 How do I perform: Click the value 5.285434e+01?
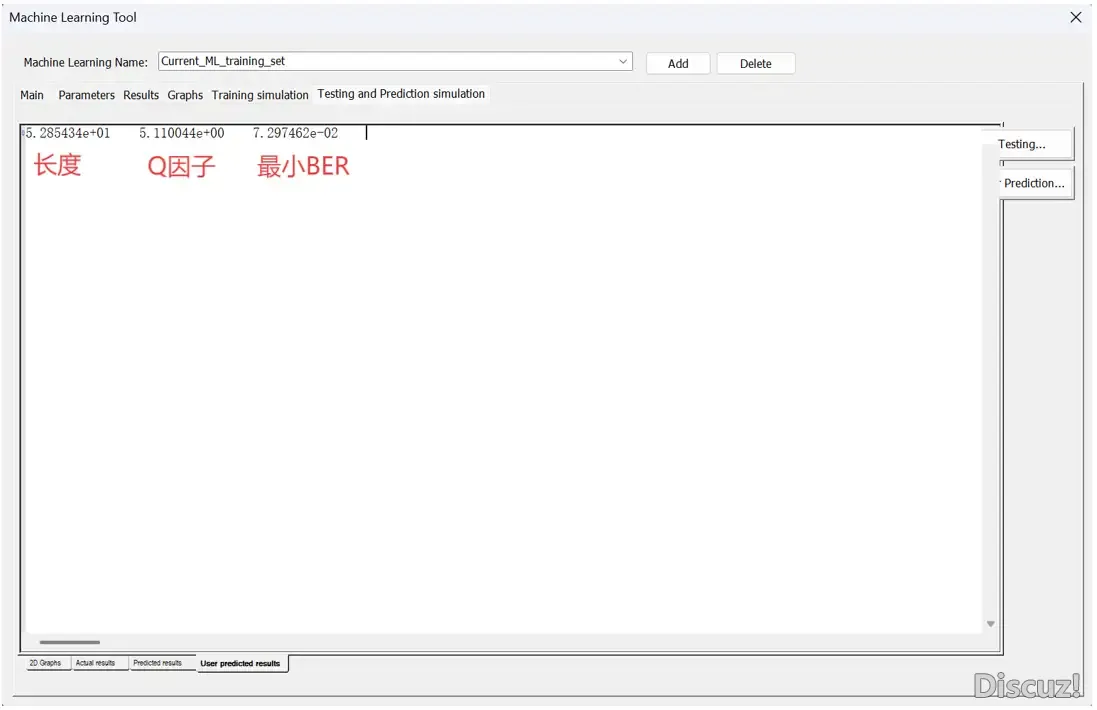click(68, 133)
